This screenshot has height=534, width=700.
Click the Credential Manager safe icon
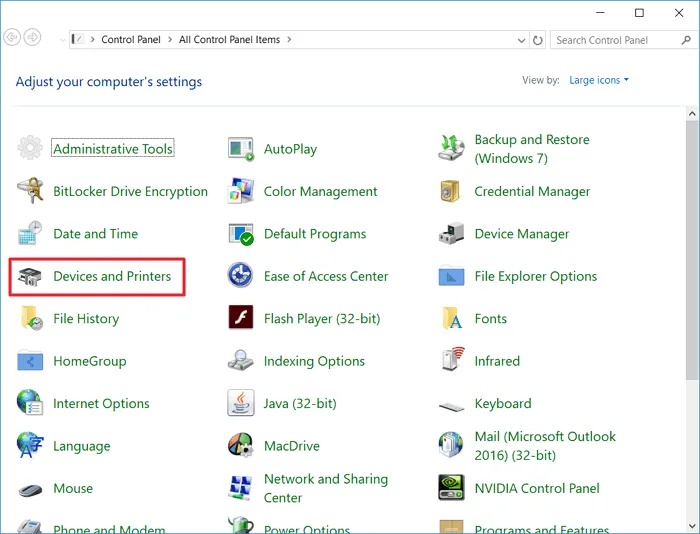(x=450, y=191)
